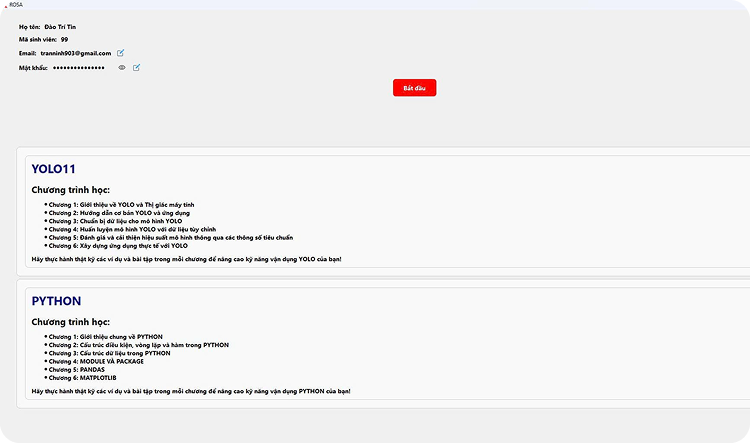Click the YOLO practice reminder sentence
Viewport: 750px width, 443px height.
point(187,259)
